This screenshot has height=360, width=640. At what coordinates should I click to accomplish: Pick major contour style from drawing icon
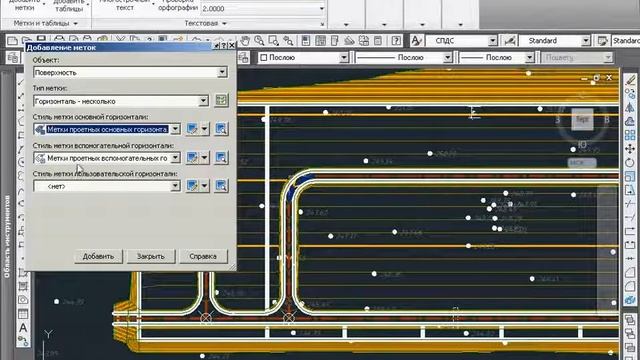221,129
